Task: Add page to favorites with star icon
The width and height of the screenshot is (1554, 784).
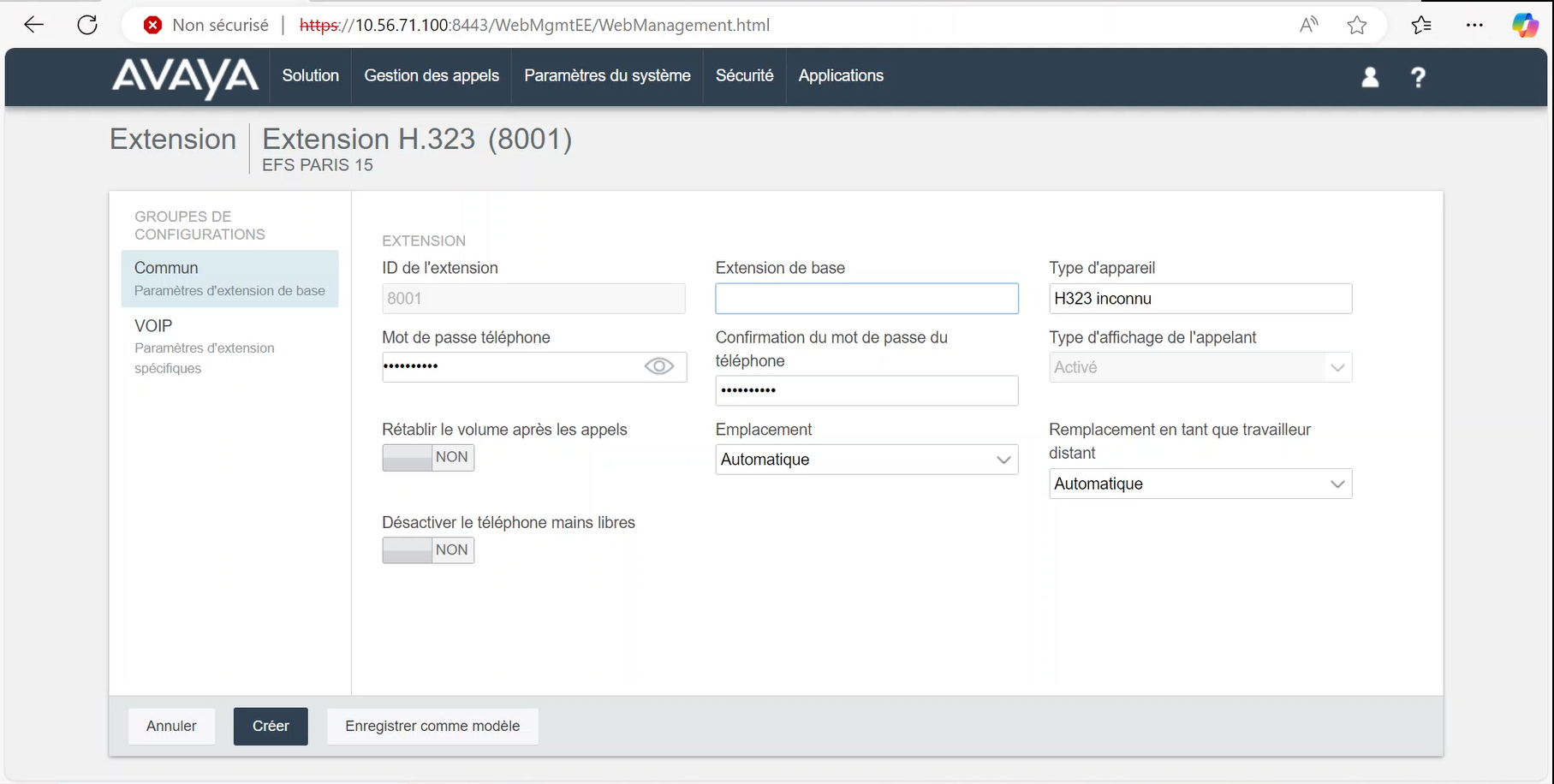Action: [1357, 26]
